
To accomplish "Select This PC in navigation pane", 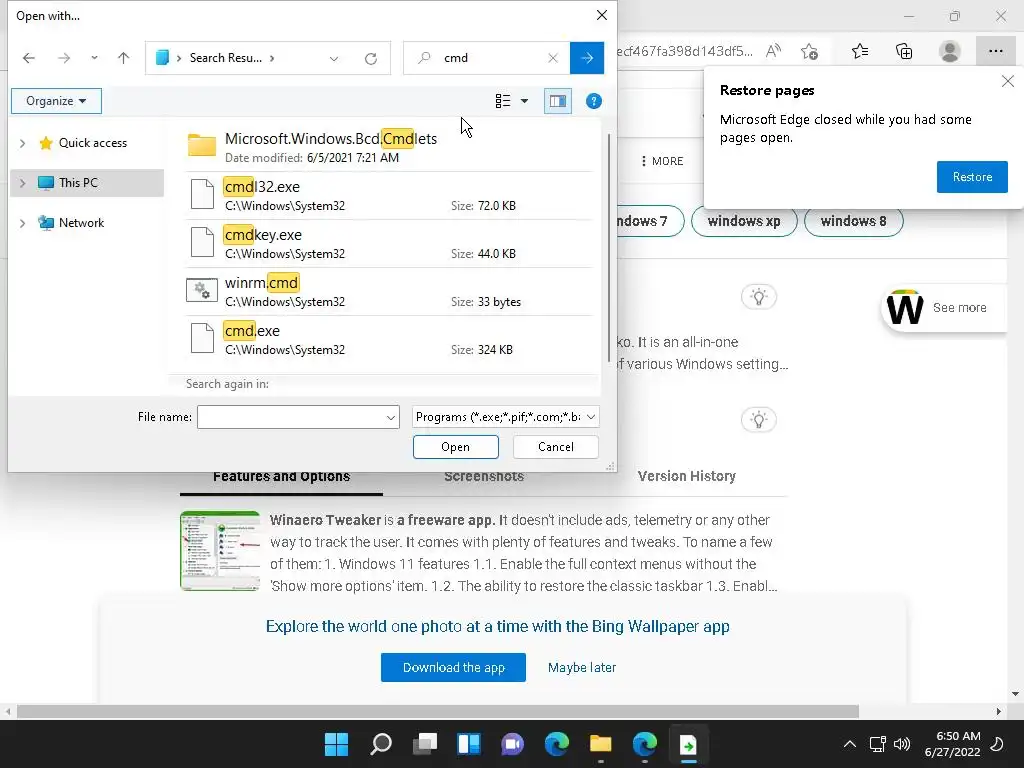I will coord(78,183).
